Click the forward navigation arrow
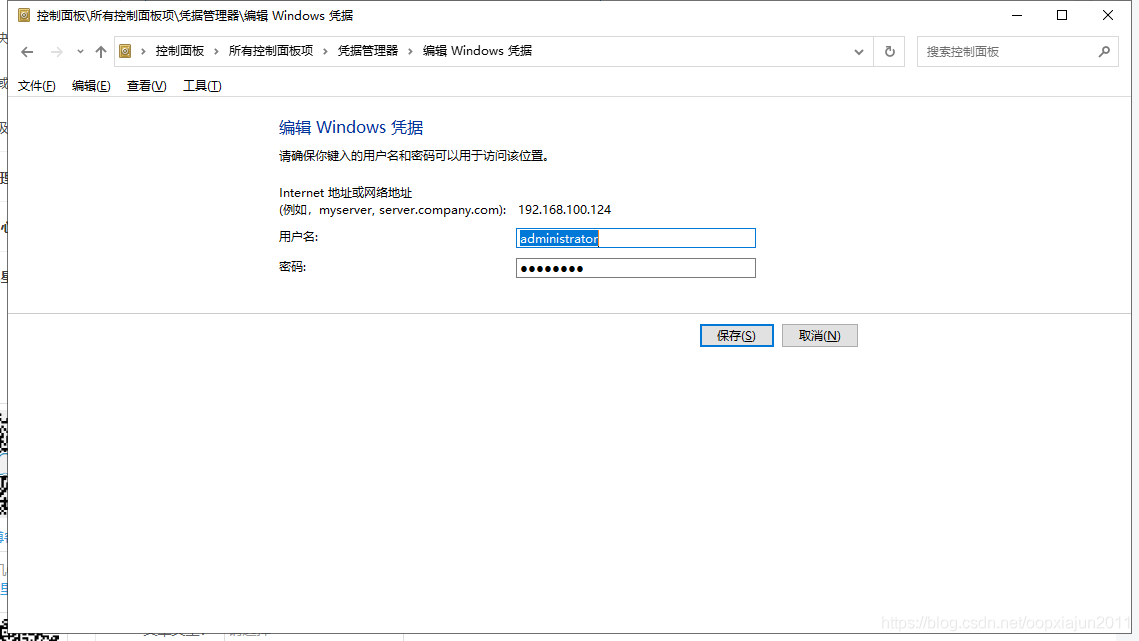1139x641 pixels. 56,52
